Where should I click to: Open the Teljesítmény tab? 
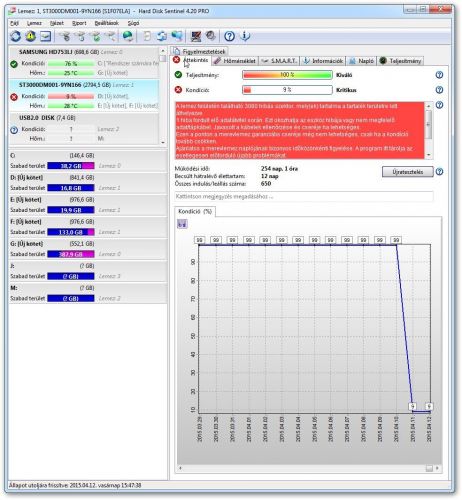[401, 61]
